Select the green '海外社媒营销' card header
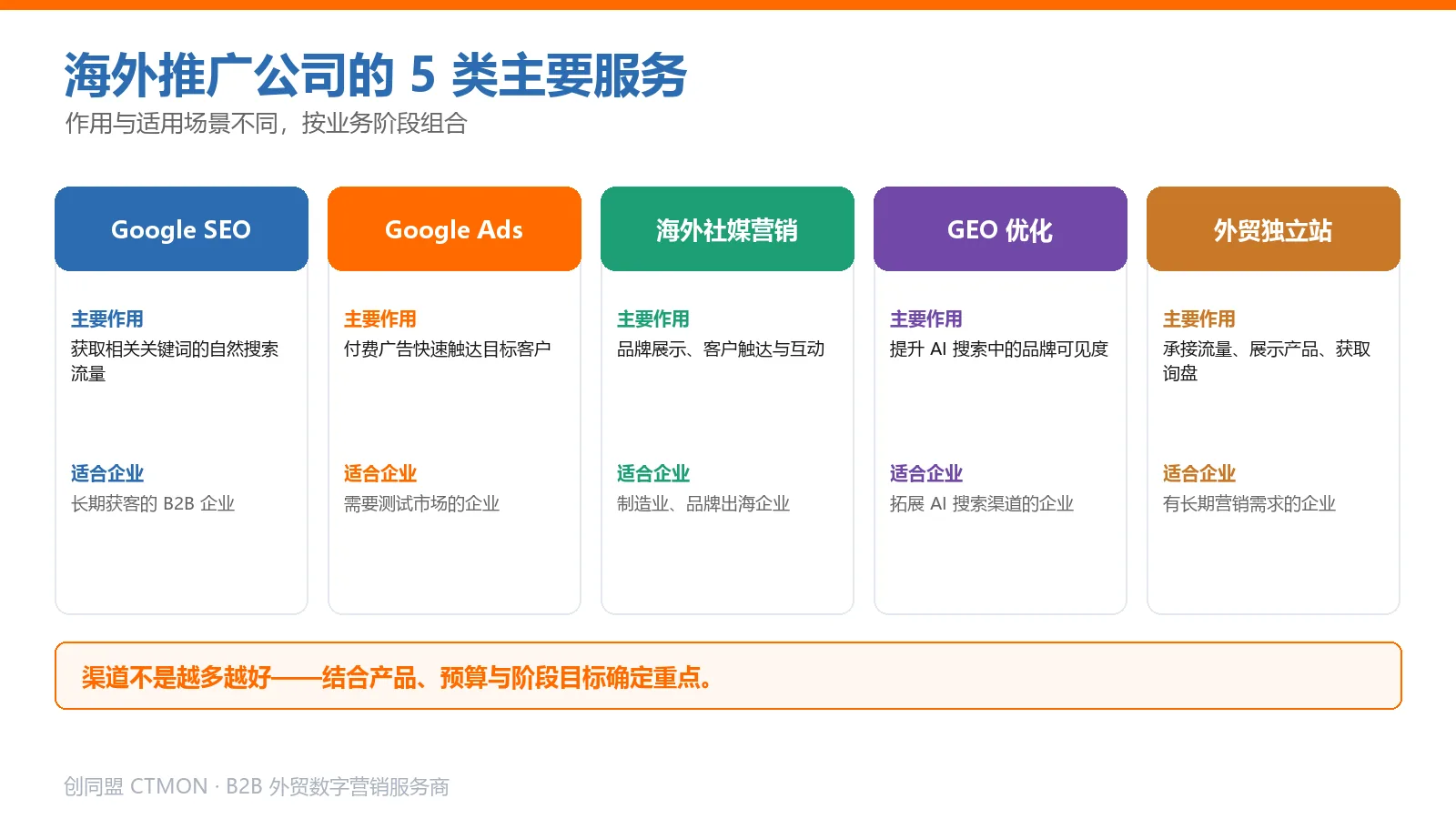This screenshot has width=1456, height=819. pos(727,229)
